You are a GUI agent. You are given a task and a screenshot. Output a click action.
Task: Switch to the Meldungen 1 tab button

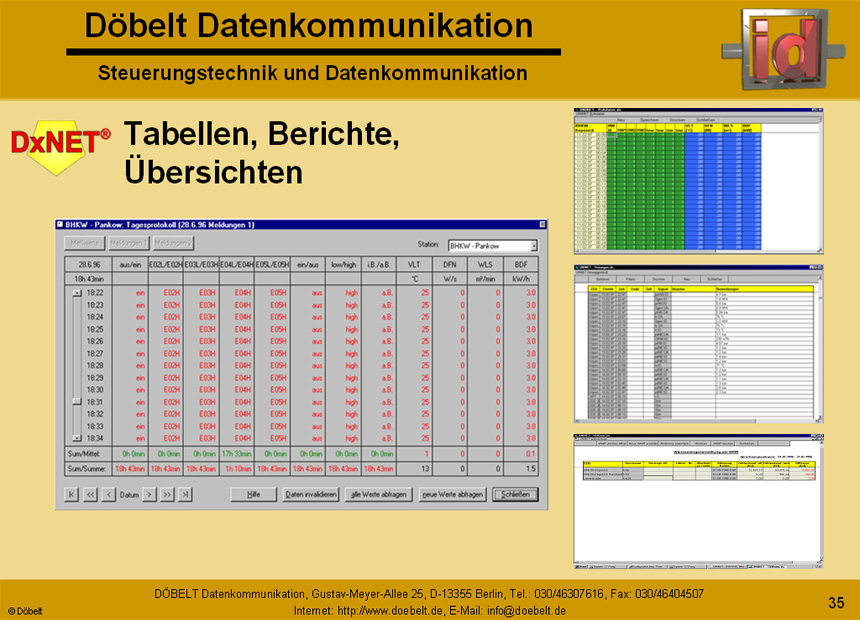128,243
